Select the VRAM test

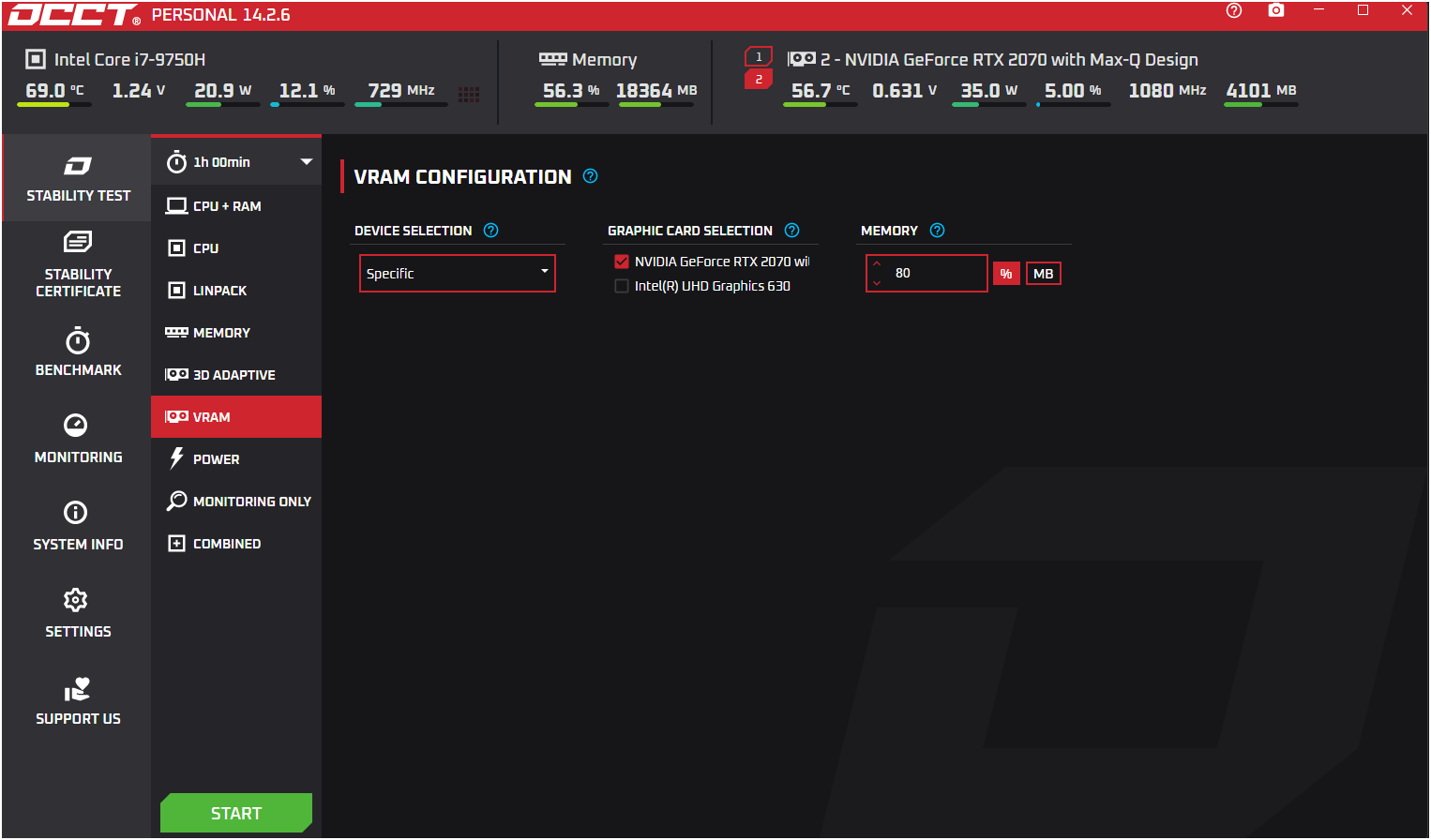click(x=236, y=416)
